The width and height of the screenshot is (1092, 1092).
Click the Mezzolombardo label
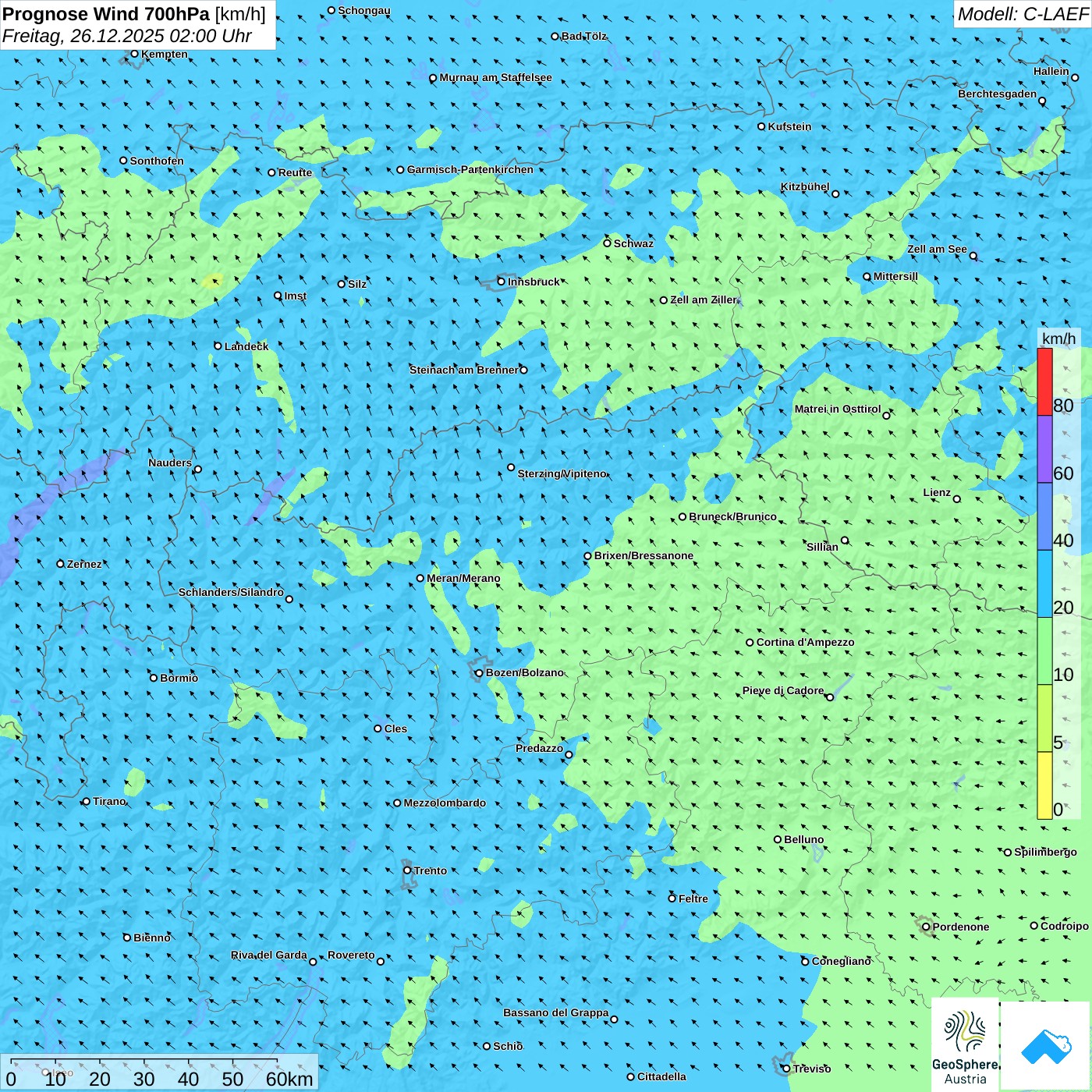[445, 803]
